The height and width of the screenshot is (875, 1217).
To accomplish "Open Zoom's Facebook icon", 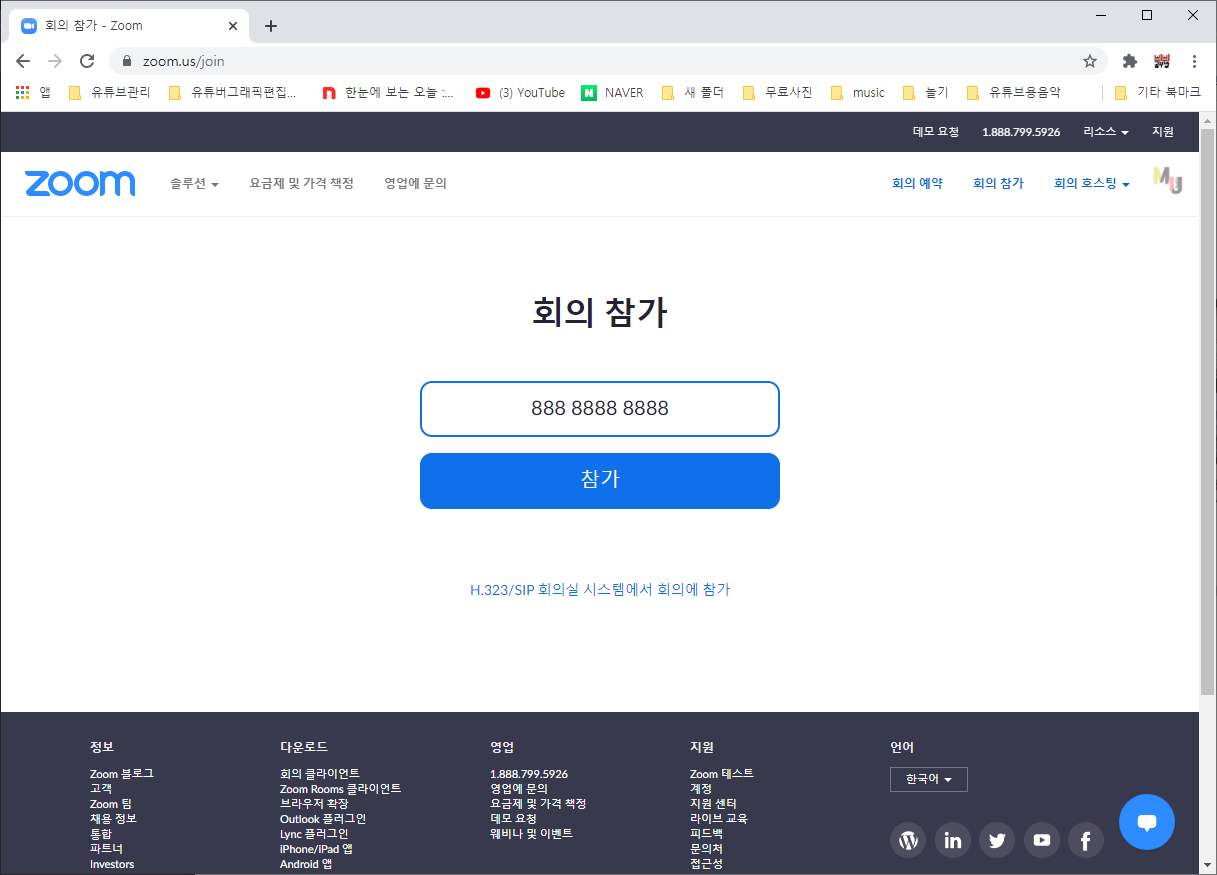I will pos(1086,840).
